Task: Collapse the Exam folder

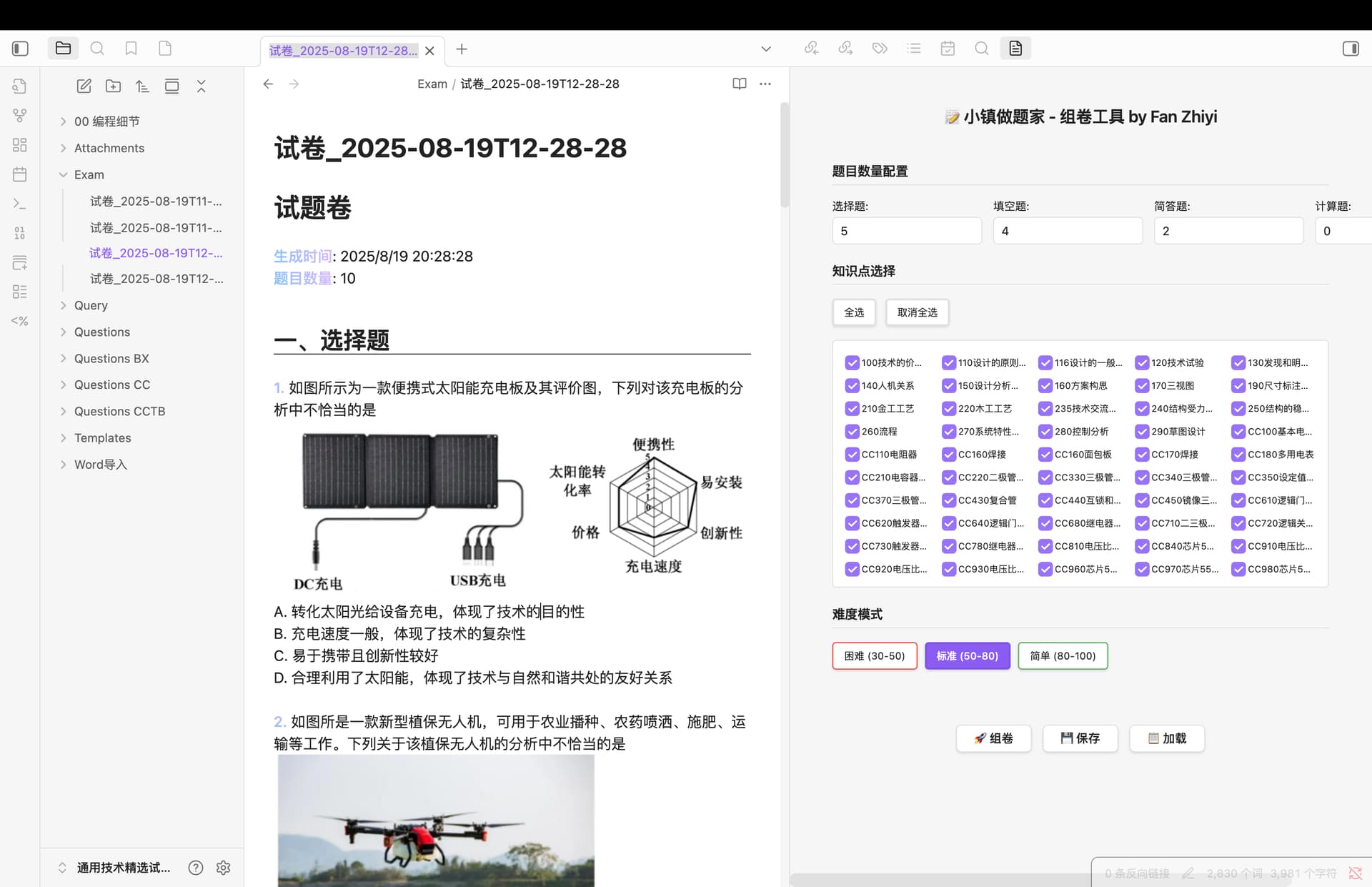Action: coord(63,174)
